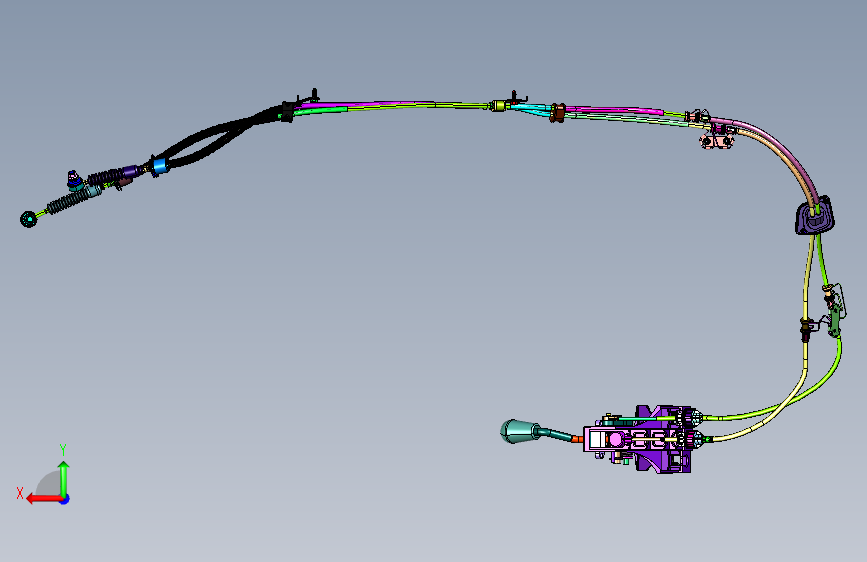Image resolution: width=867 pixels, height=562 pixels.
Task: Select the teal eyelet cable end fitting
Action: 29,219
